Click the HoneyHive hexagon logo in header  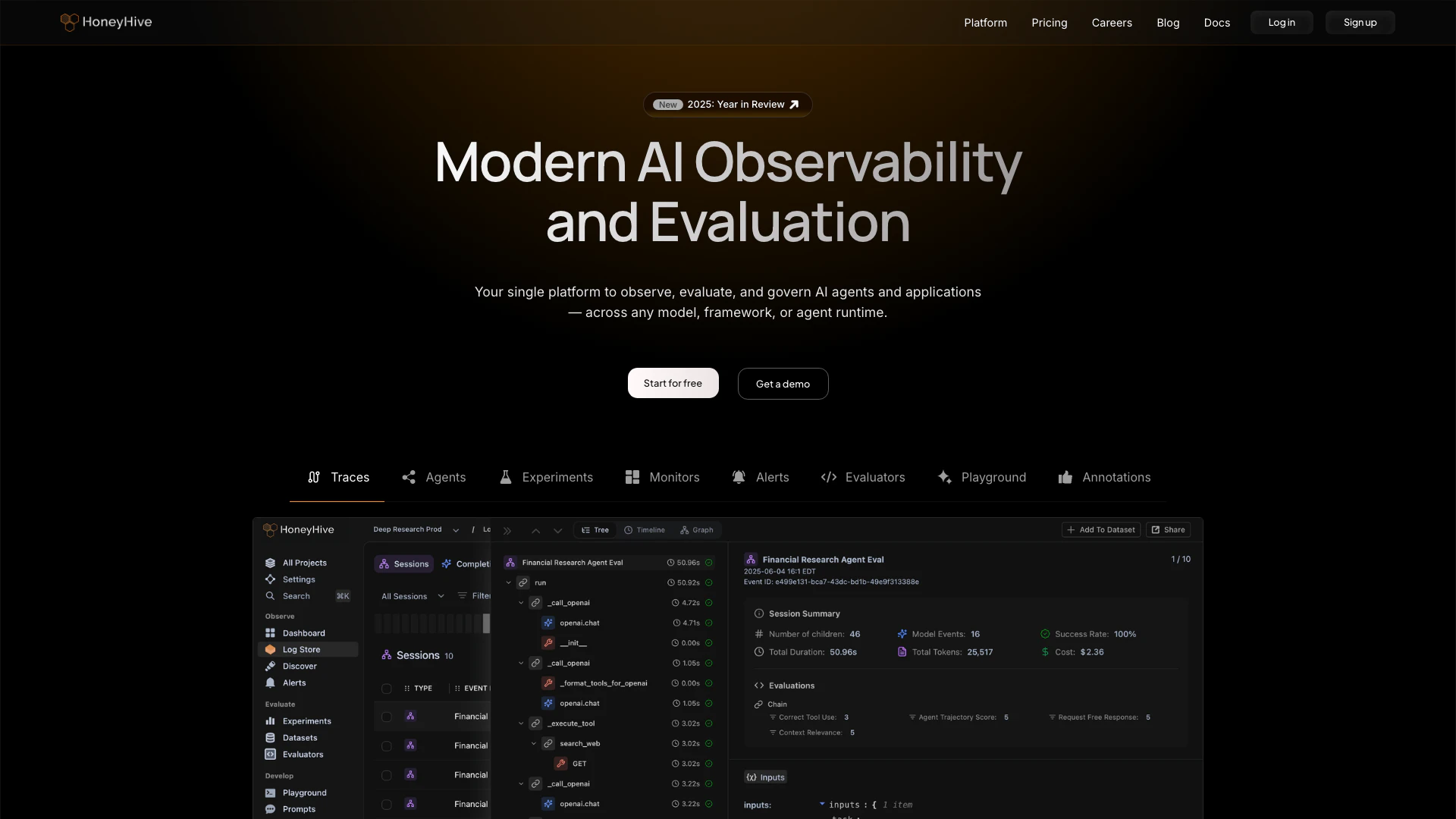click(69, 22)
